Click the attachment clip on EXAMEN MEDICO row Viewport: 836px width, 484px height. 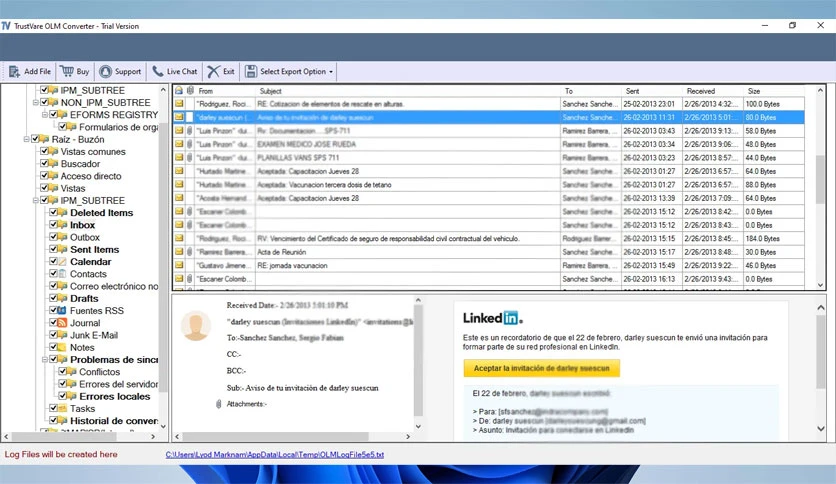coord(190,144)
